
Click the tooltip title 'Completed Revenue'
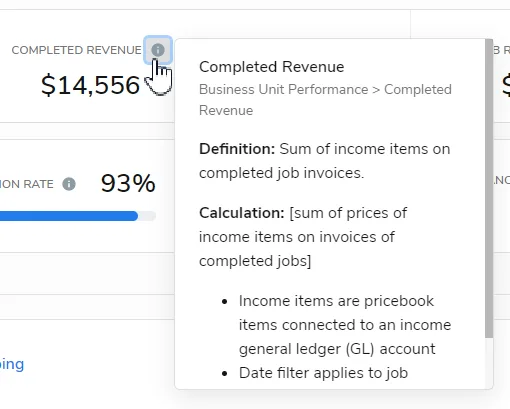tap(271, 67)
